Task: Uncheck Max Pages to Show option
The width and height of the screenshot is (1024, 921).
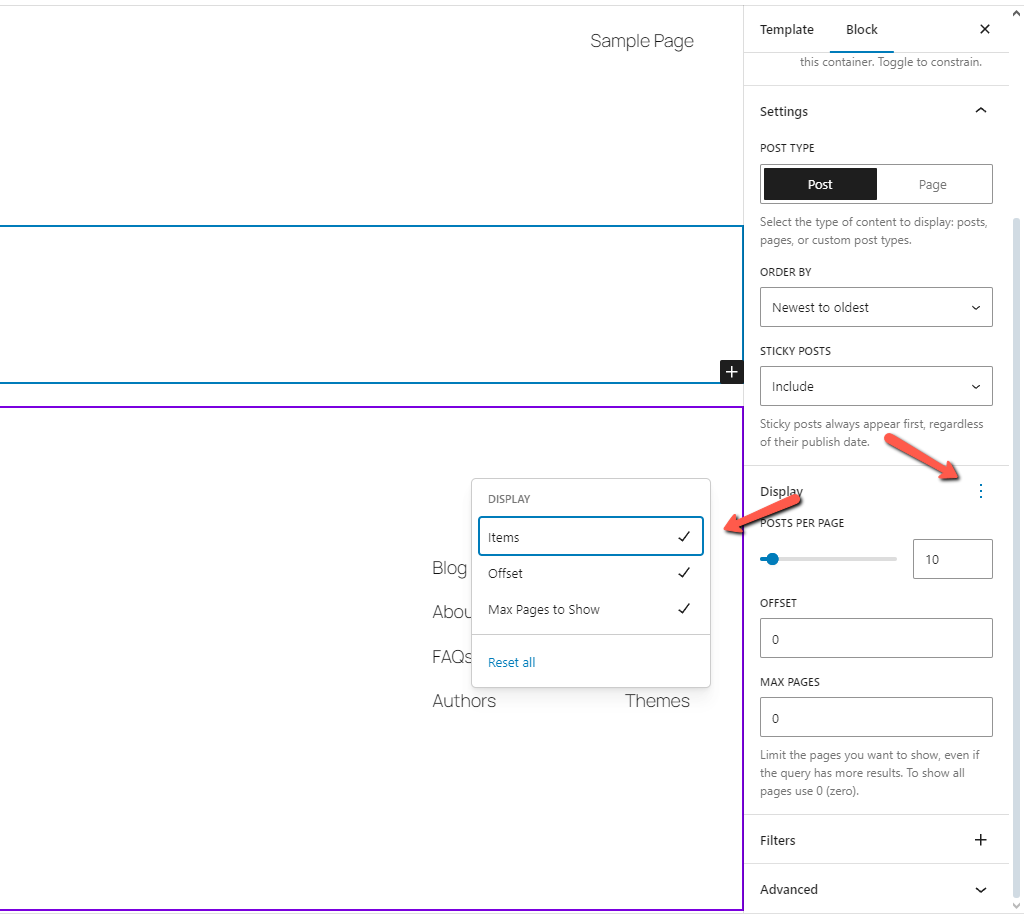Action: (x=589, y=609)
